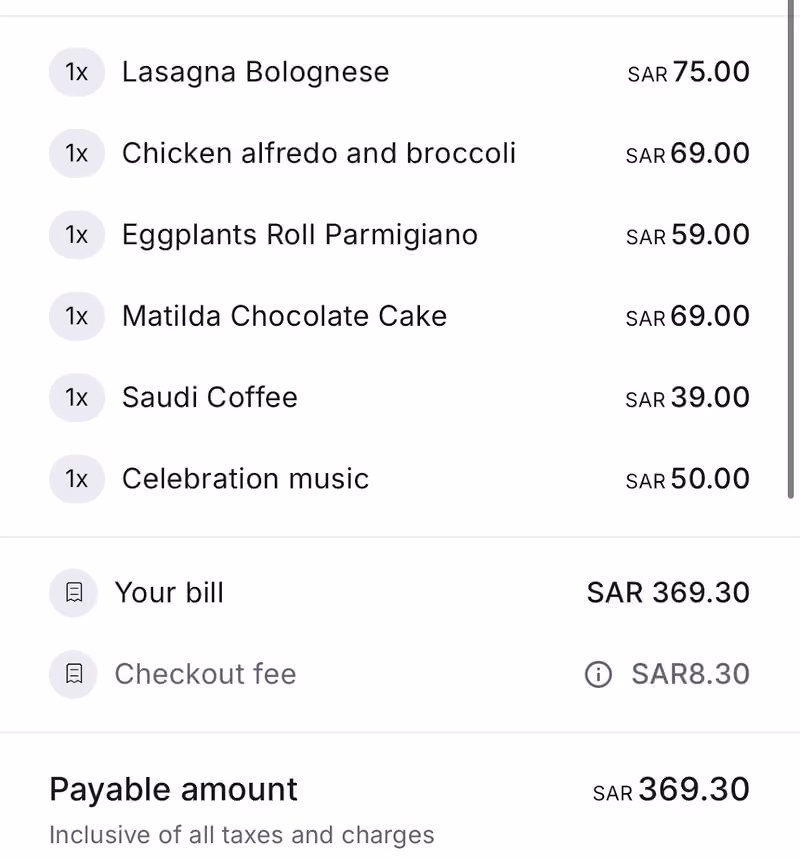Screen dimensions: 800x859
Task: Select the Eggplants Roll Parmigiano item
Action: click(x=300, y=236)
